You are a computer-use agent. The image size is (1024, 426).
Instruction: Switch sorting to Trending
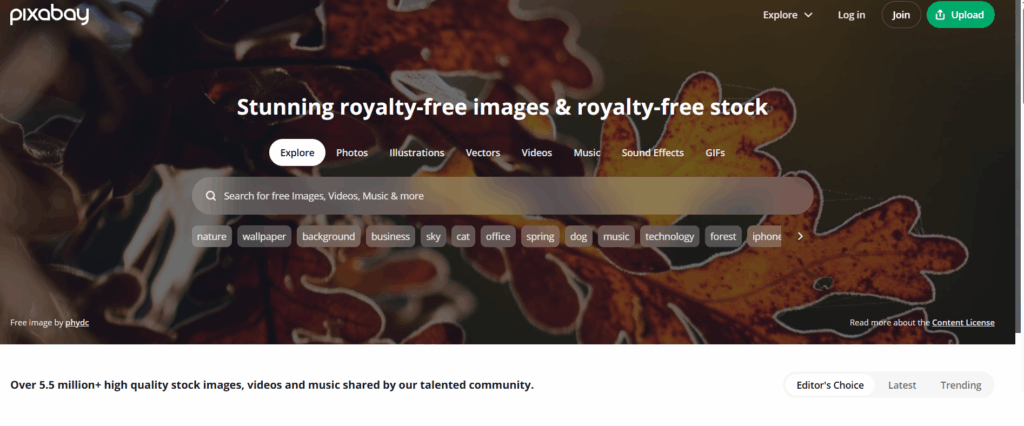click(x=961, y=385)
